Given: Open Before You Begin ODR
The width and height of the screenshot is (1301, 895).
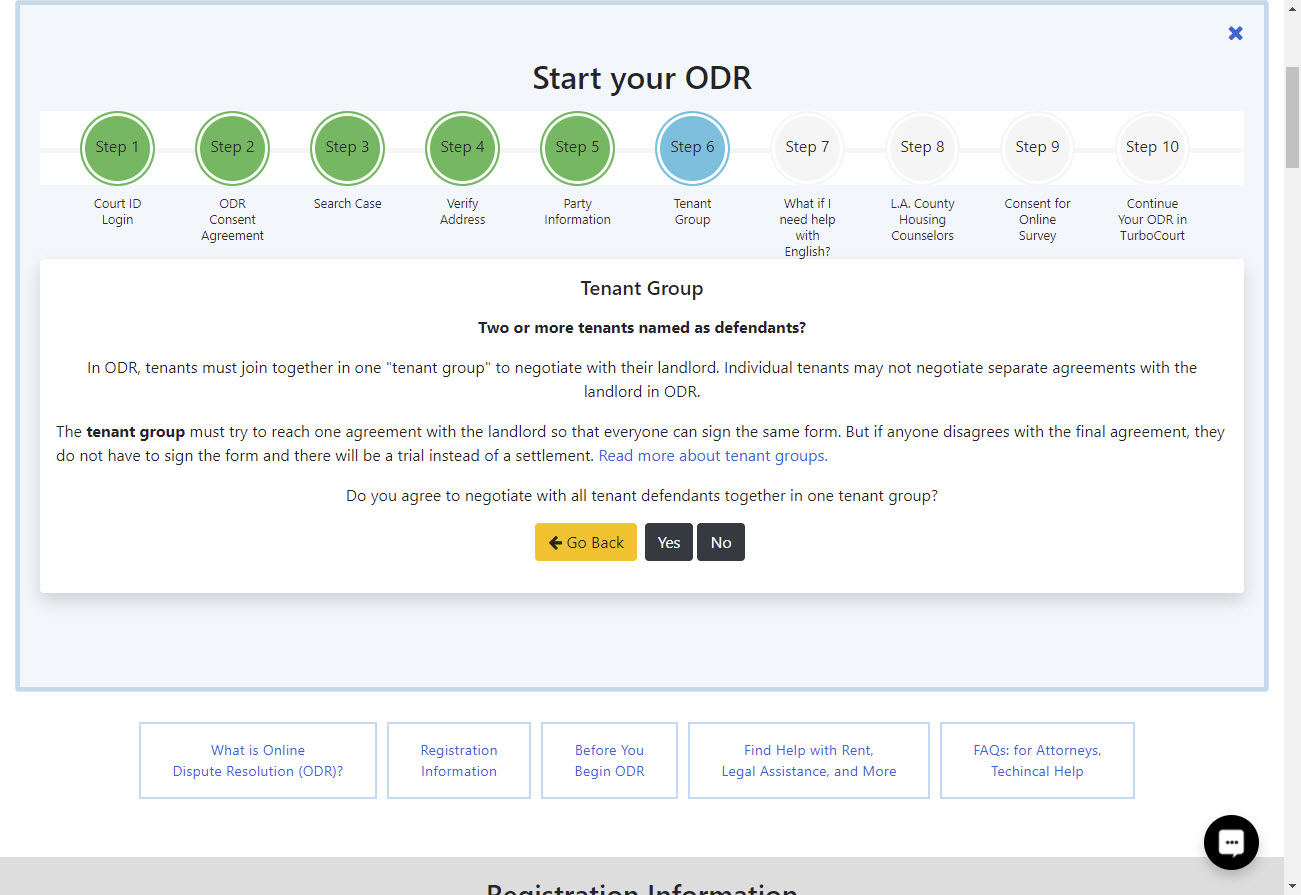Looking at the screenshot, I should (x=609, y=760).
